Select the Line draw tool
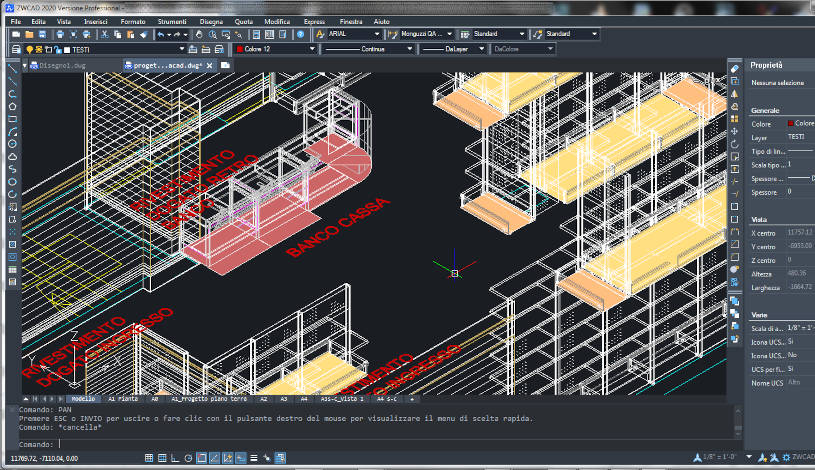 (x=12, y=69)
